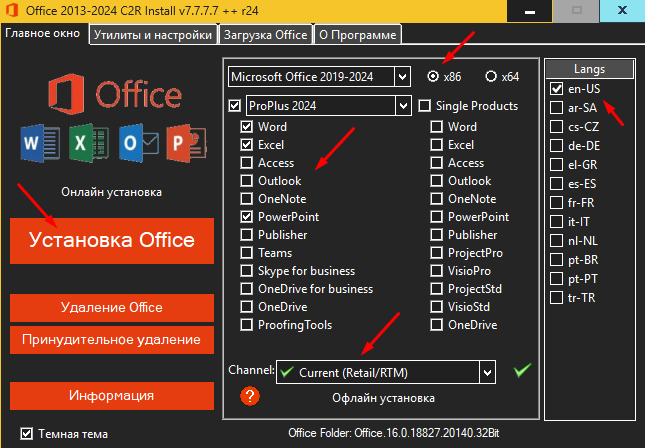
Task: Check OneDrive for business checkbox
Action: coord(246,289)
